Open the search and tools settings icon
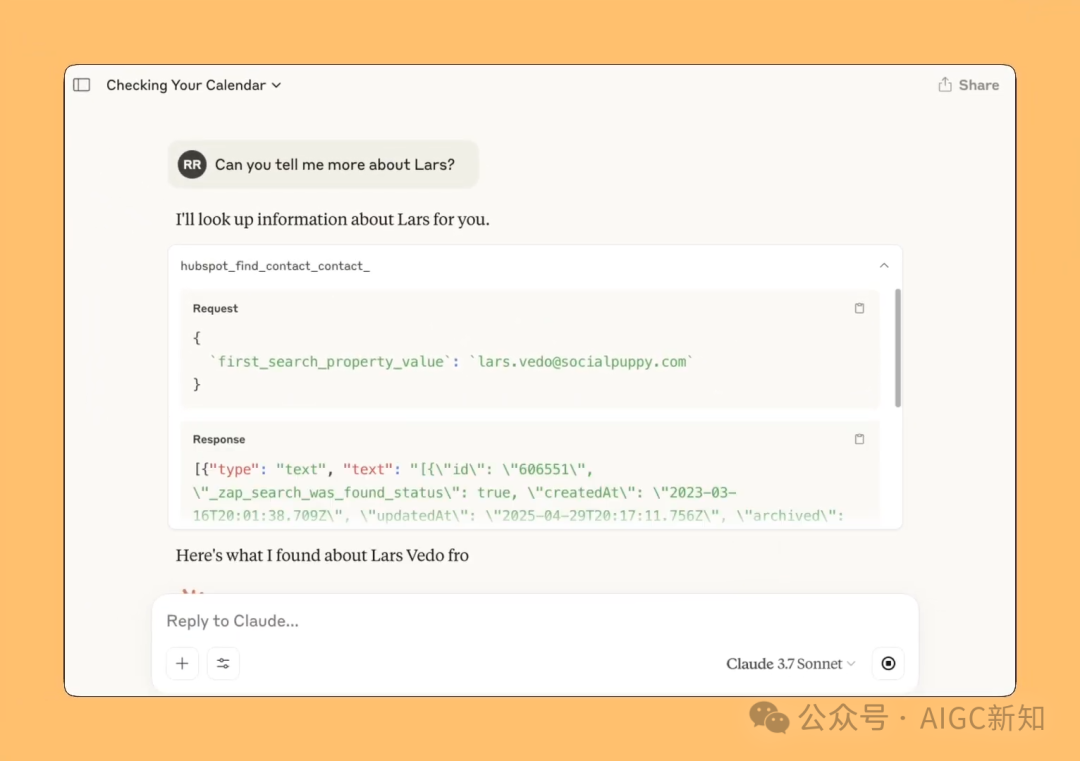Viewport: 1080px width, 761px height. 223,663
